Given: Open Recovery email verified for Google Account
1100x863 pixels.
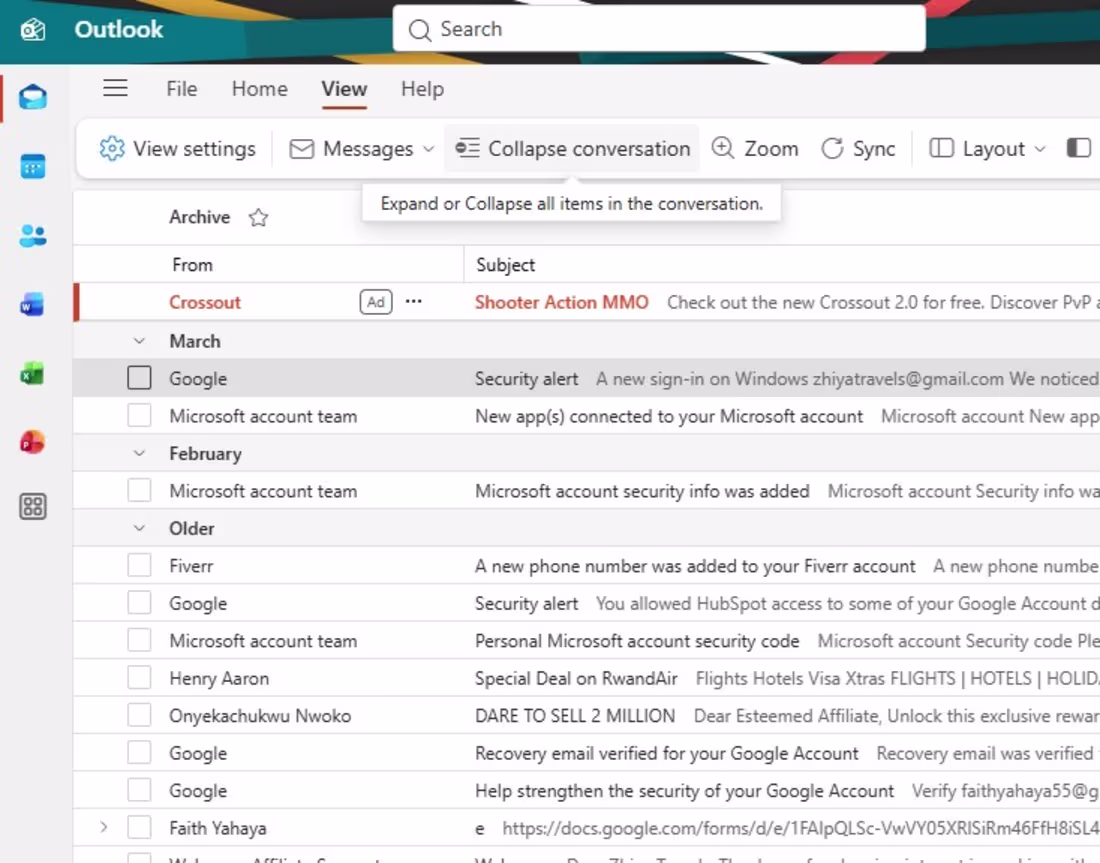Looking at the screenshot, I should pos(586,753).
